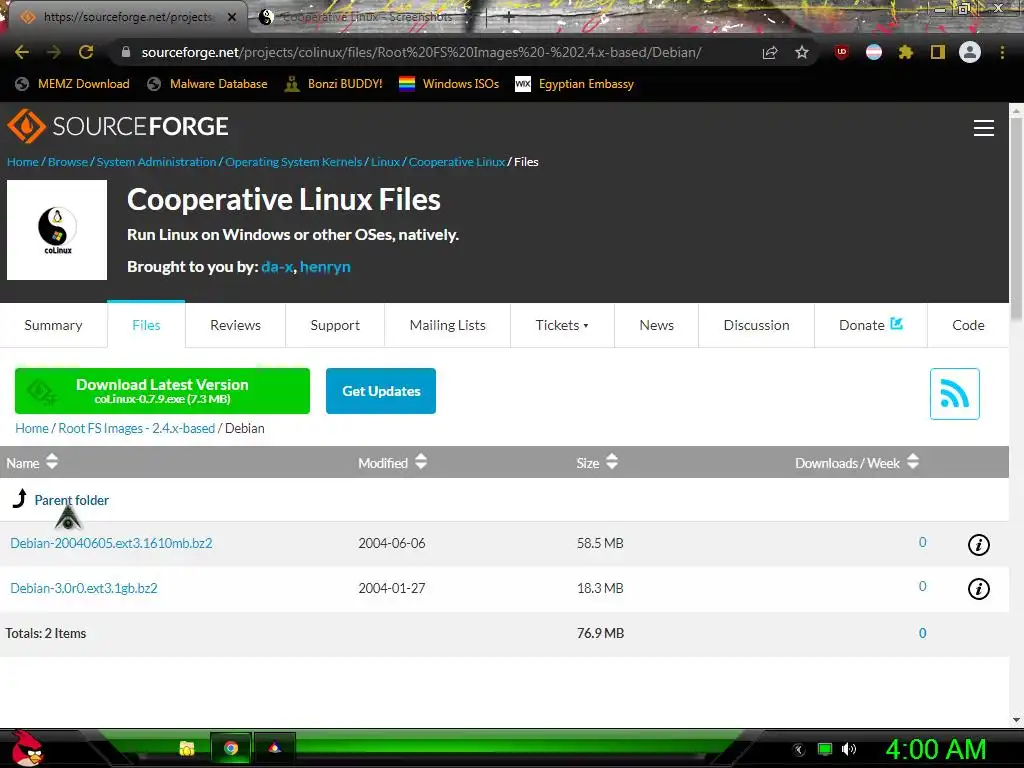The image size is (1024, 768).
Task: Click the Donate tab
Action: (x=871, y=325)
